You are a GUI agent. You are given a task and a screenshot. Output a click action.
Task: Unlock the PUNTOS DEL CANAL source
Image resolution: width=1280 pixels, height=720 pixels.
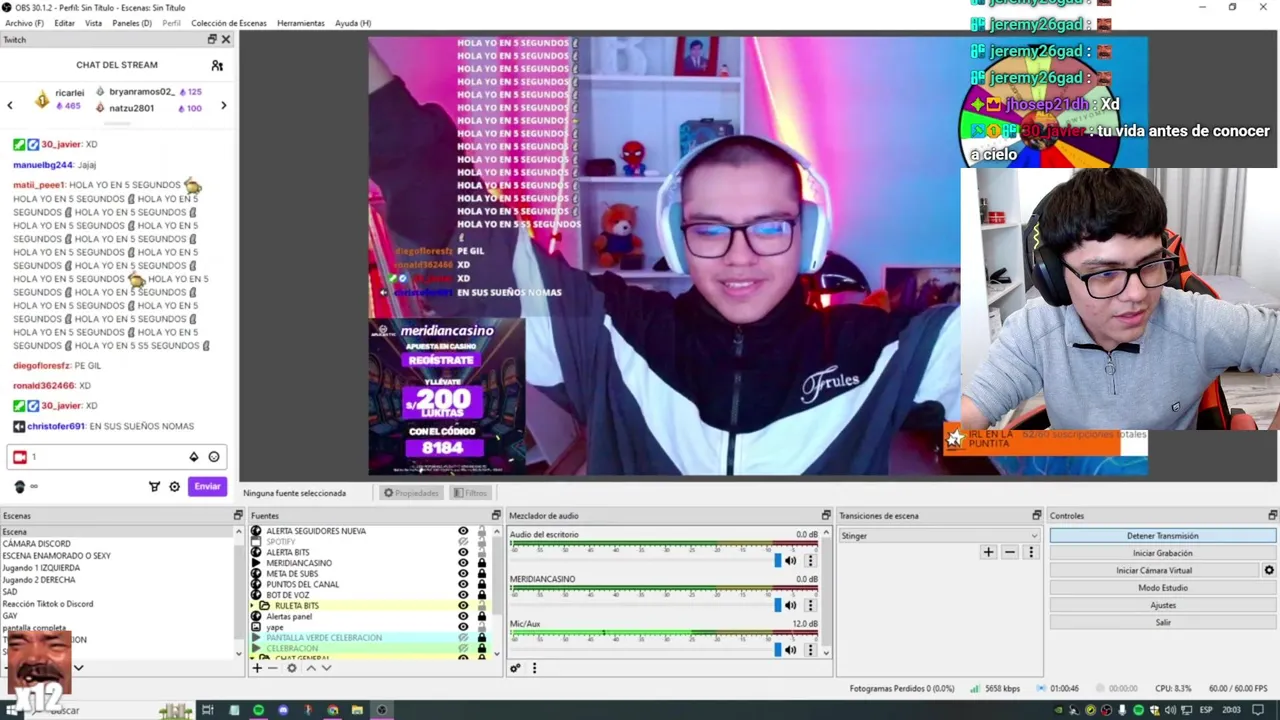click(481, 584)
